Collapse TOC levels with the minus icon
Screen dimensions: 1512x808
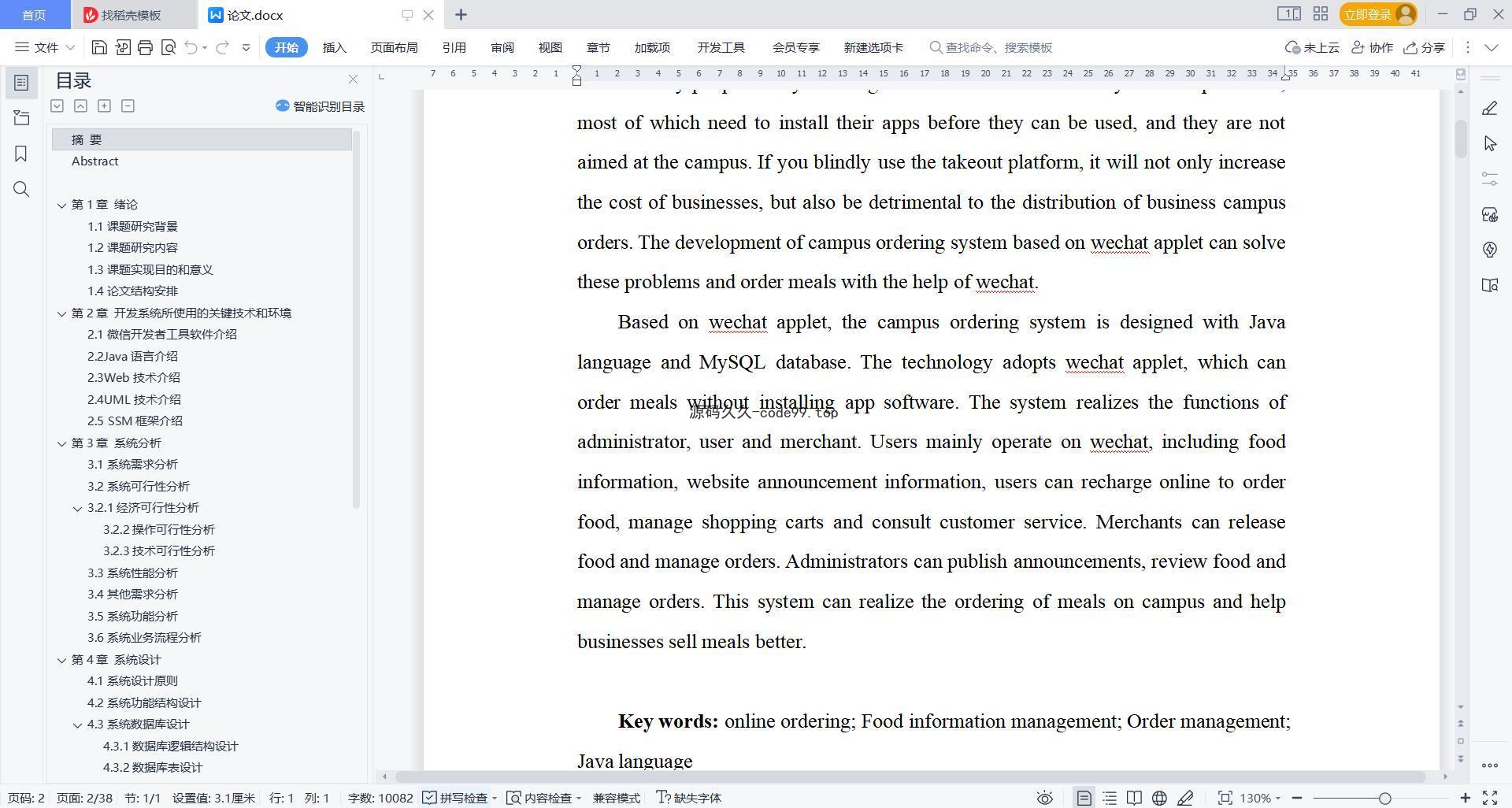tap(128, 106)
